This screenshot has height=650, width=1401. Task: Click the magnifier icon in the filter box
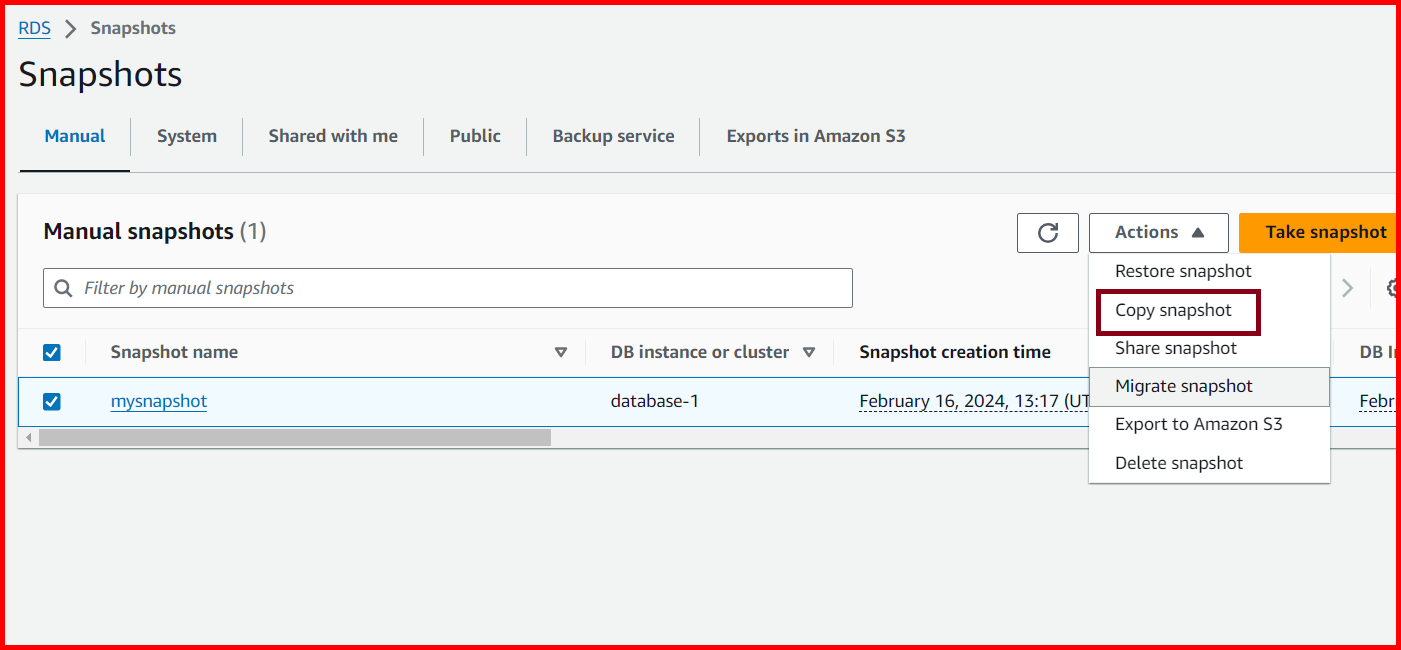pyautogui.click(x=63, y=288)
